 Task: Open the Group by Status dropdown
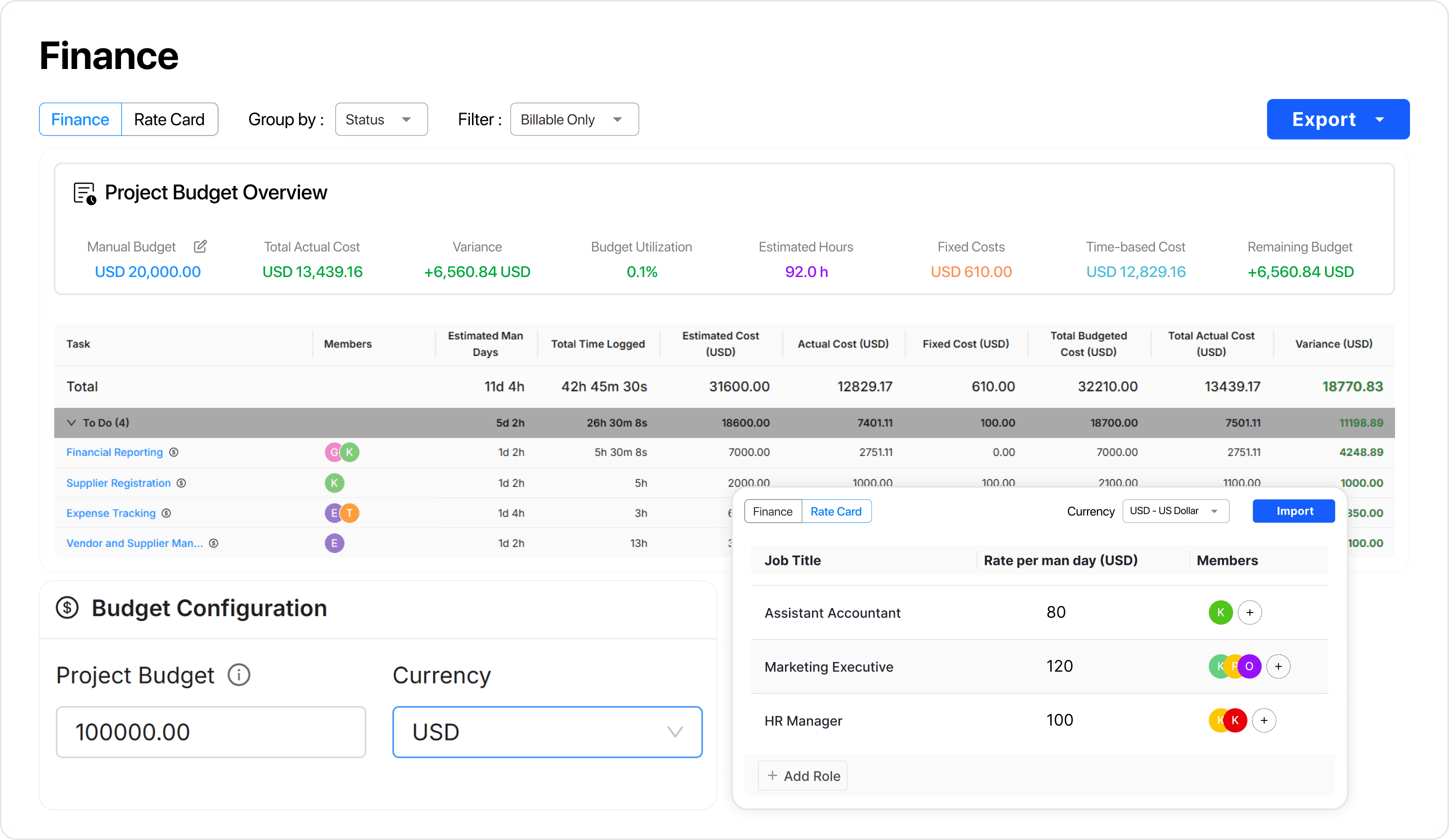click(381, 119)
